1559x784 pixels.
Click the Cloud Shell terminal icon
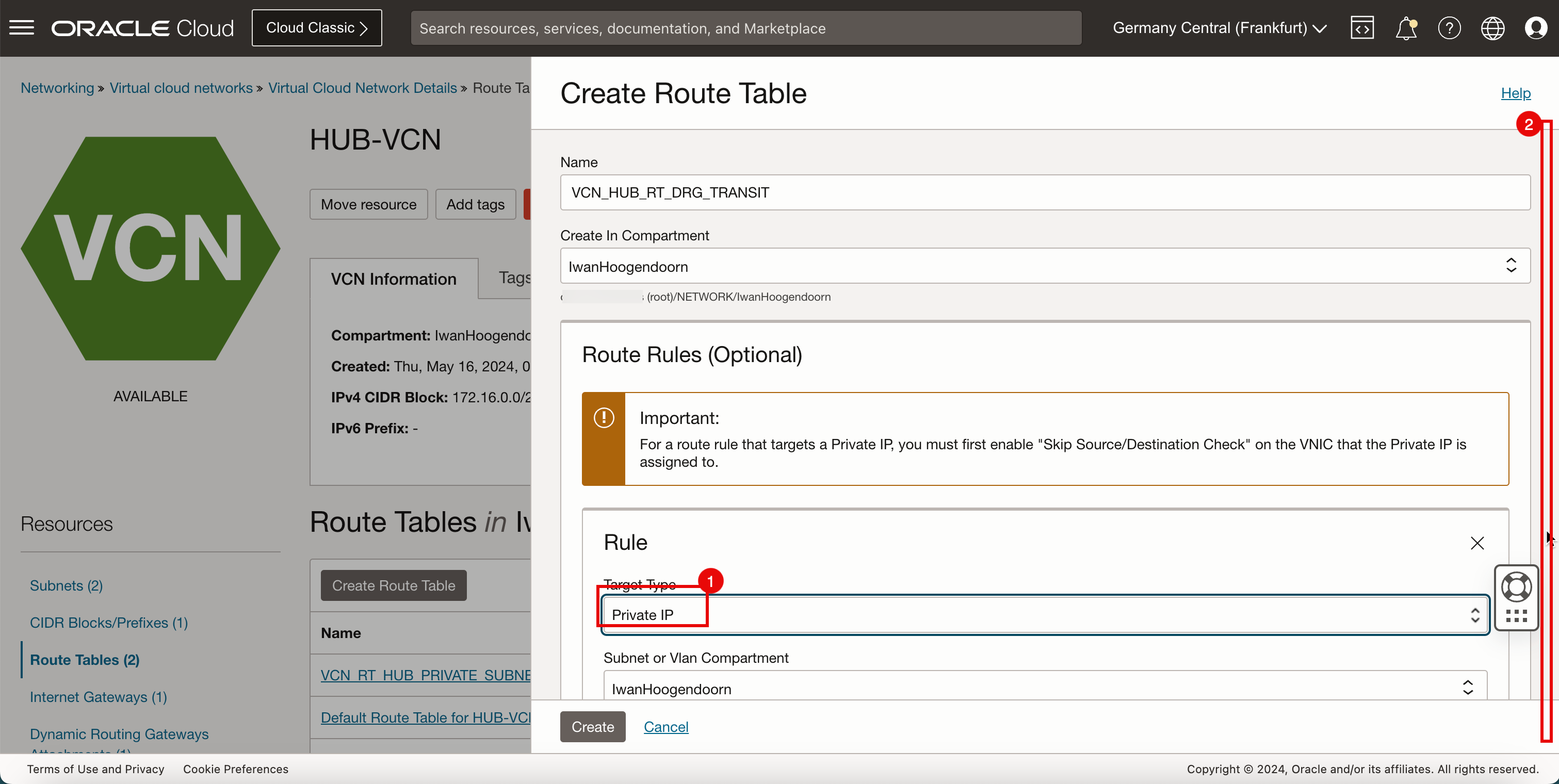(x=1362, y=28)
